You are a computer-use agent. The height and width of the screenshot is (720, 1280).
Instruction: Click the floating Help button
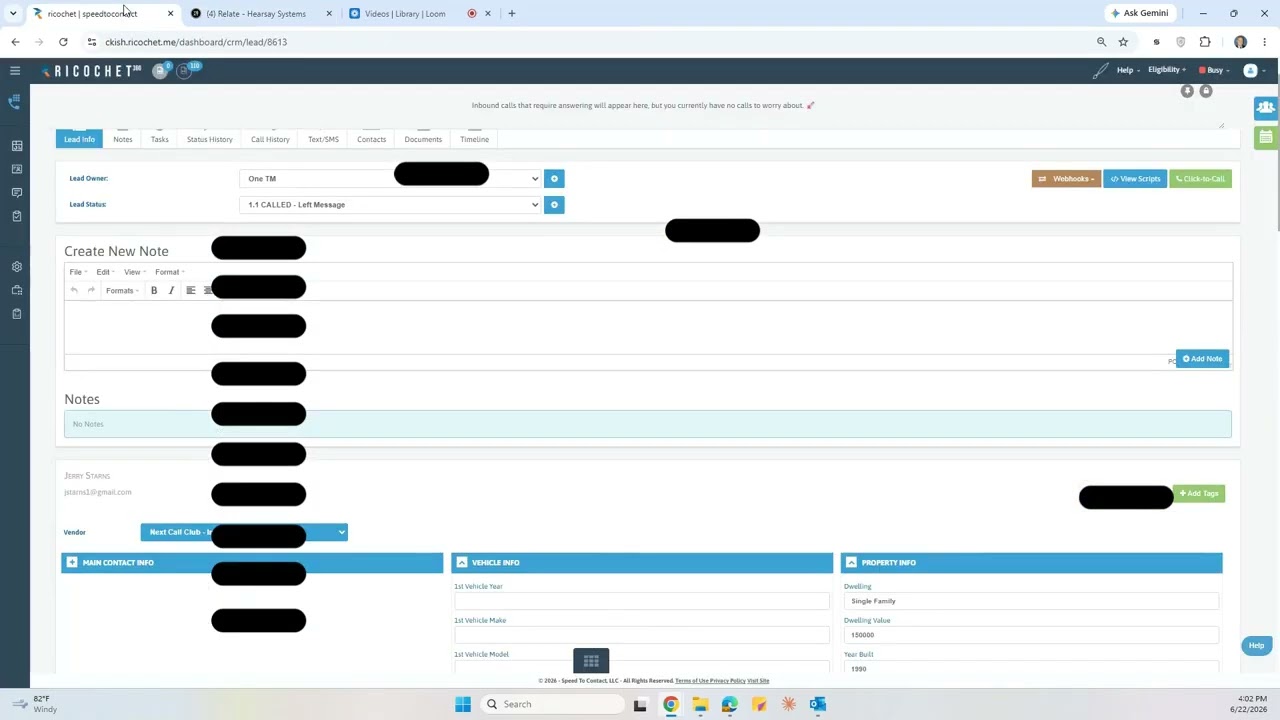(1256, 646)
